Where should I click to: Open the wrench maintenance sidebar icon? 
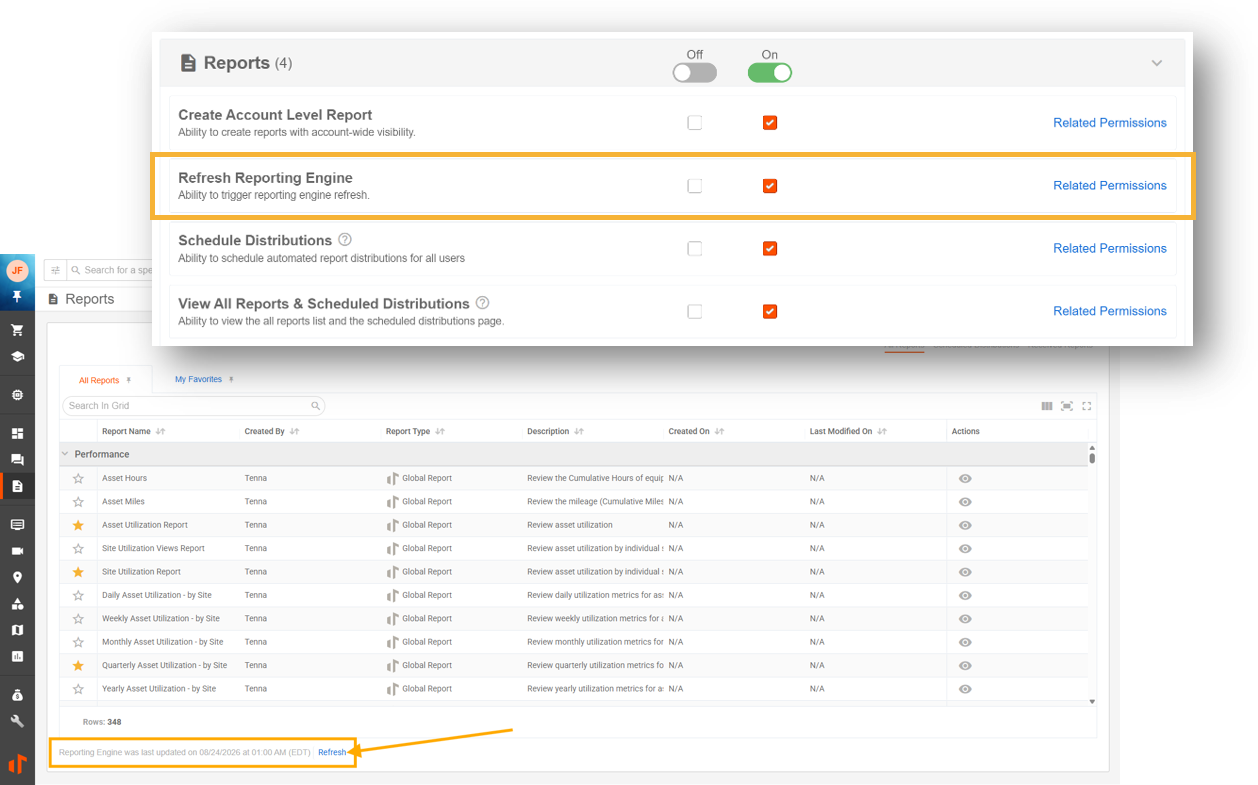coord(17,721)
